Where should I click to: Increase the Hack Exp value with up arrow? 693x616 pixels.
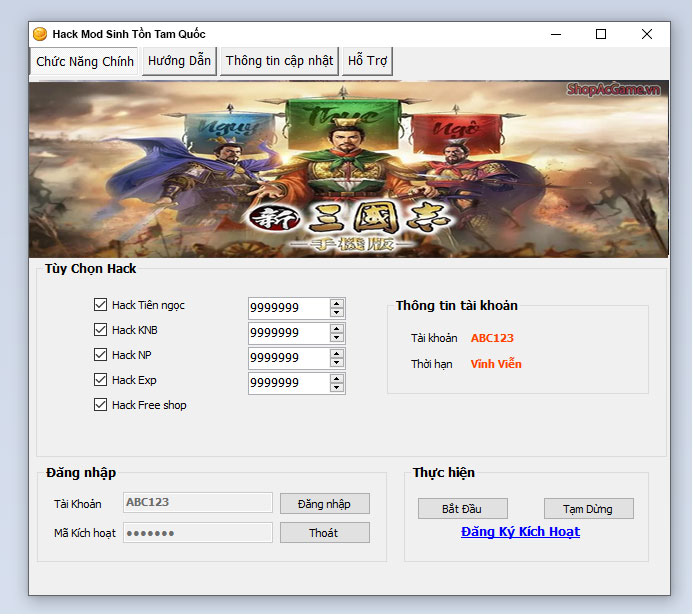coord(337,379)
